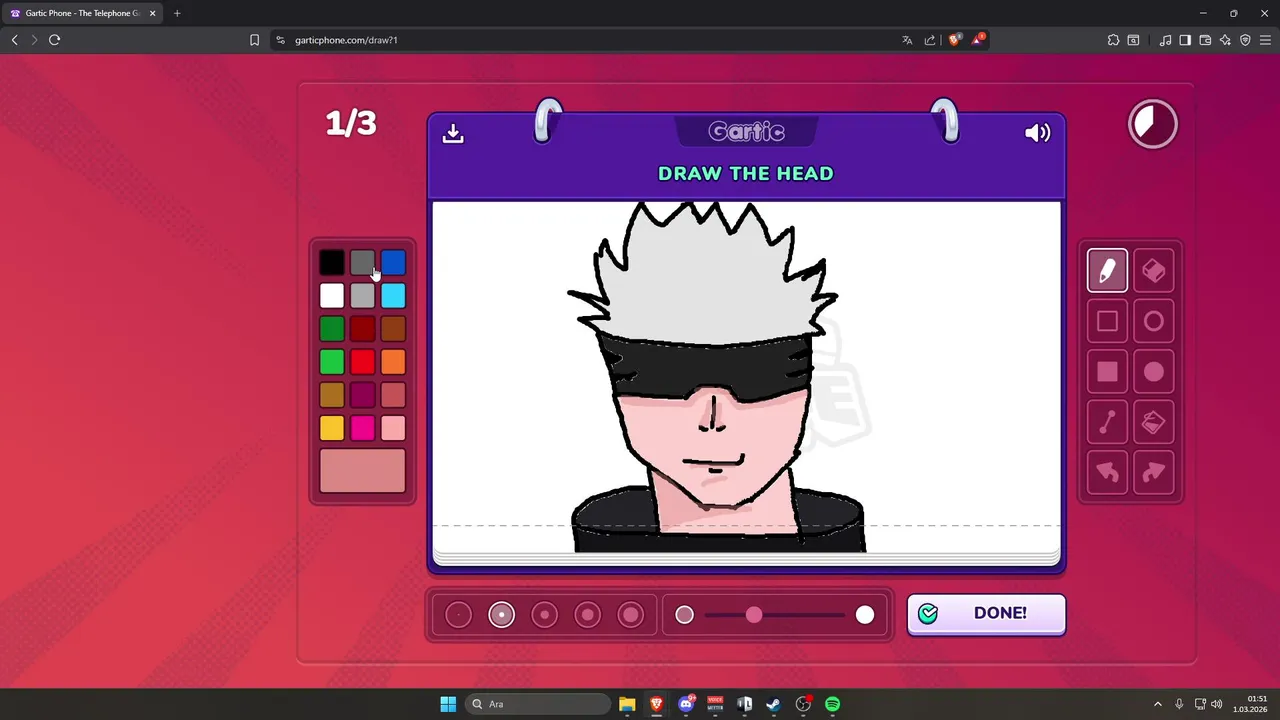
Task: Select the paint Bucket fill tool
Action: pyautogui.click(x=1153, y=423)
